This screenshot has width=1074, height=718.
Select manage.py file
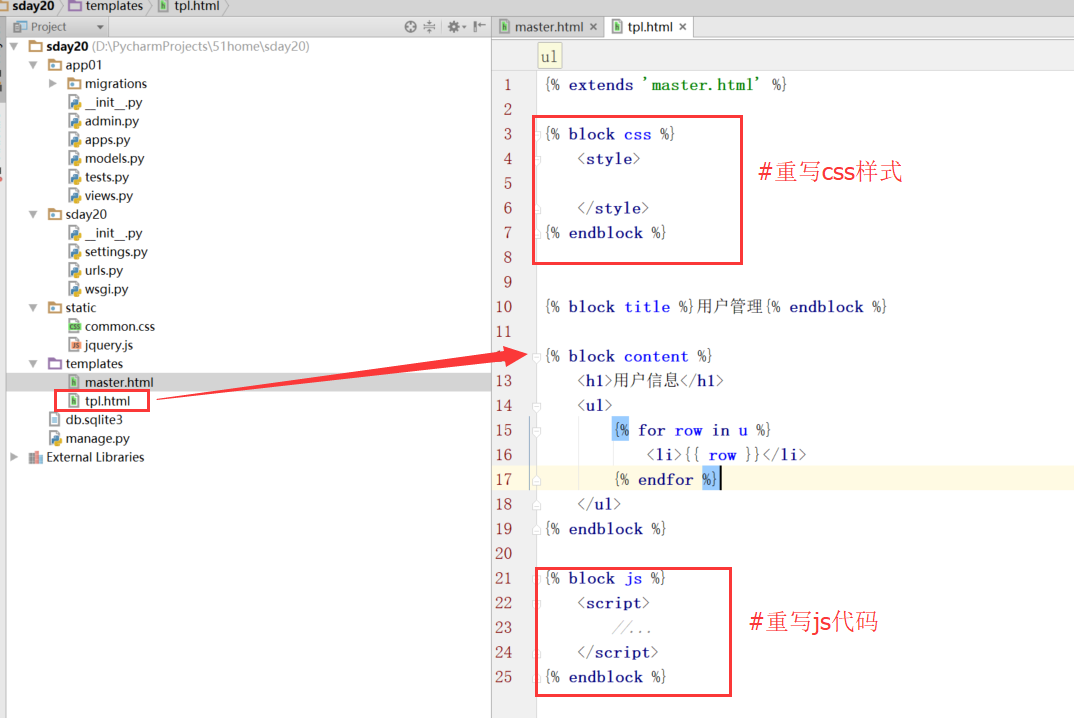pos(97,438)
